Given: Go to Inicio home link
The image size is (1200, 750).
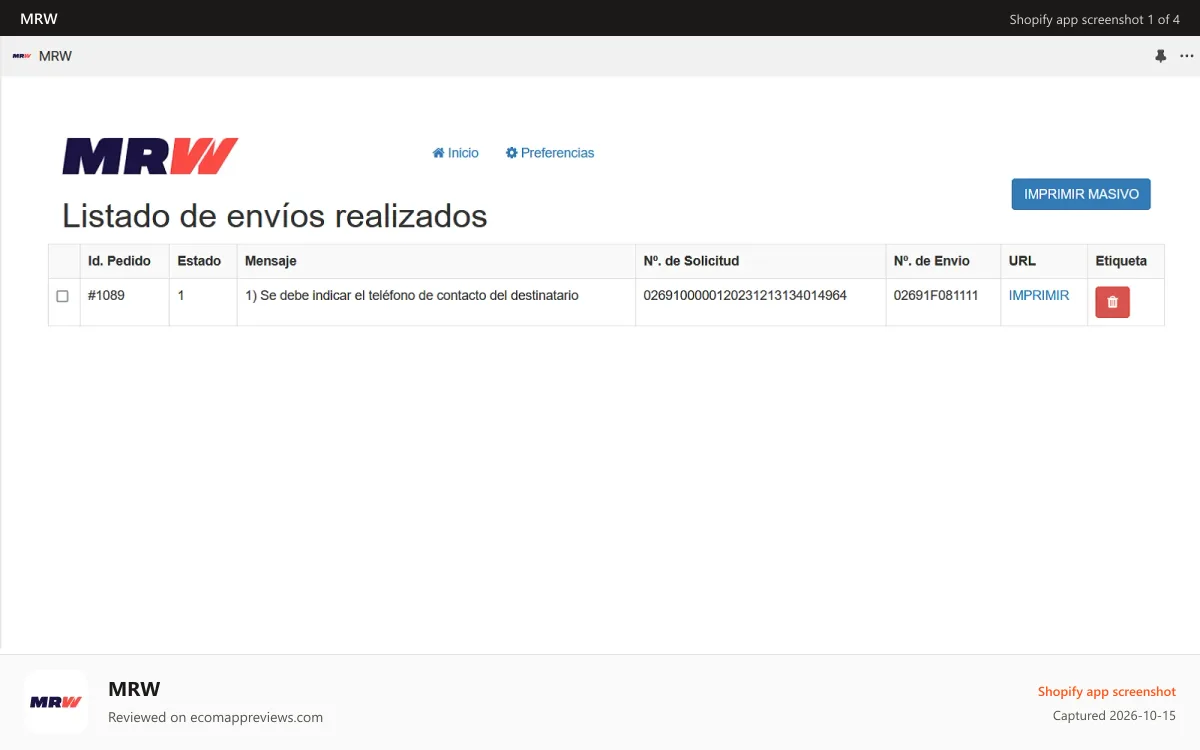Looking at the screenshot, I should (456, 153).
